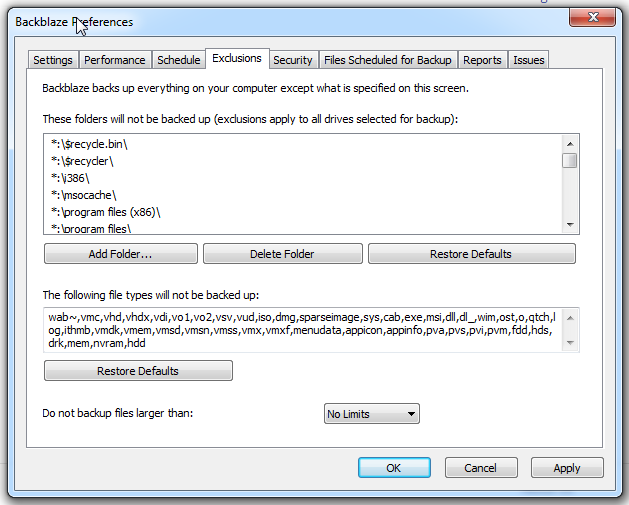Switch to the Reports tab
Screen dimensions: 629x505
482,60
